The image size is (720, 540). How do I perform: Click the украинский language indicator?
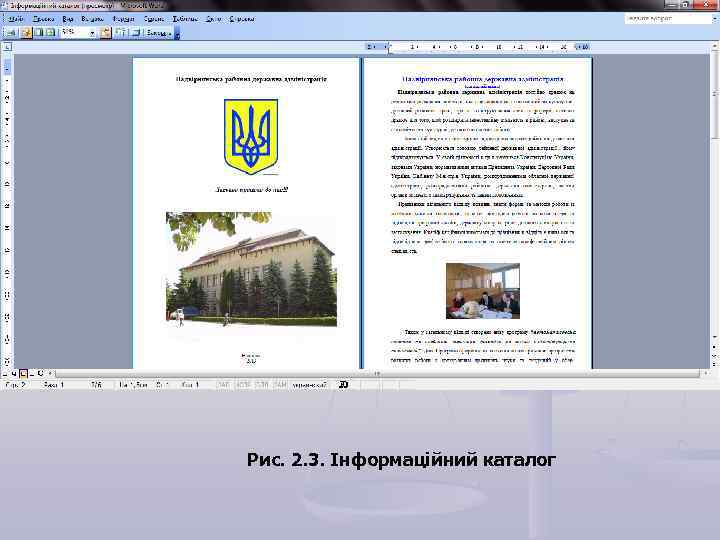click(309, 385)
